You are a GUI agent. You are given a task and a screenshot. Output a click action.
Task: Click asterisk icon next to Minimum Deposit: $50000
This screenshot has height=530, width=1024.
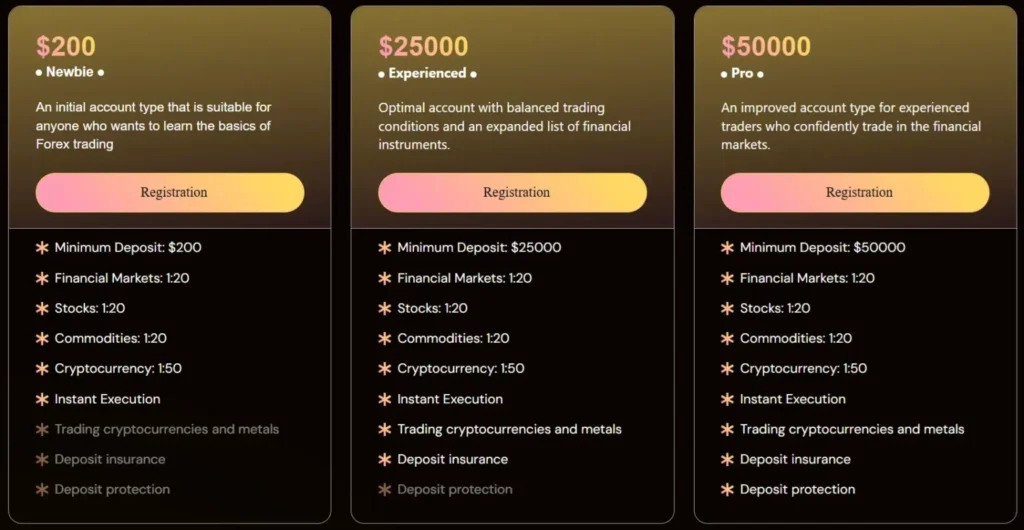pyautogui.click(x=727, y=248)
